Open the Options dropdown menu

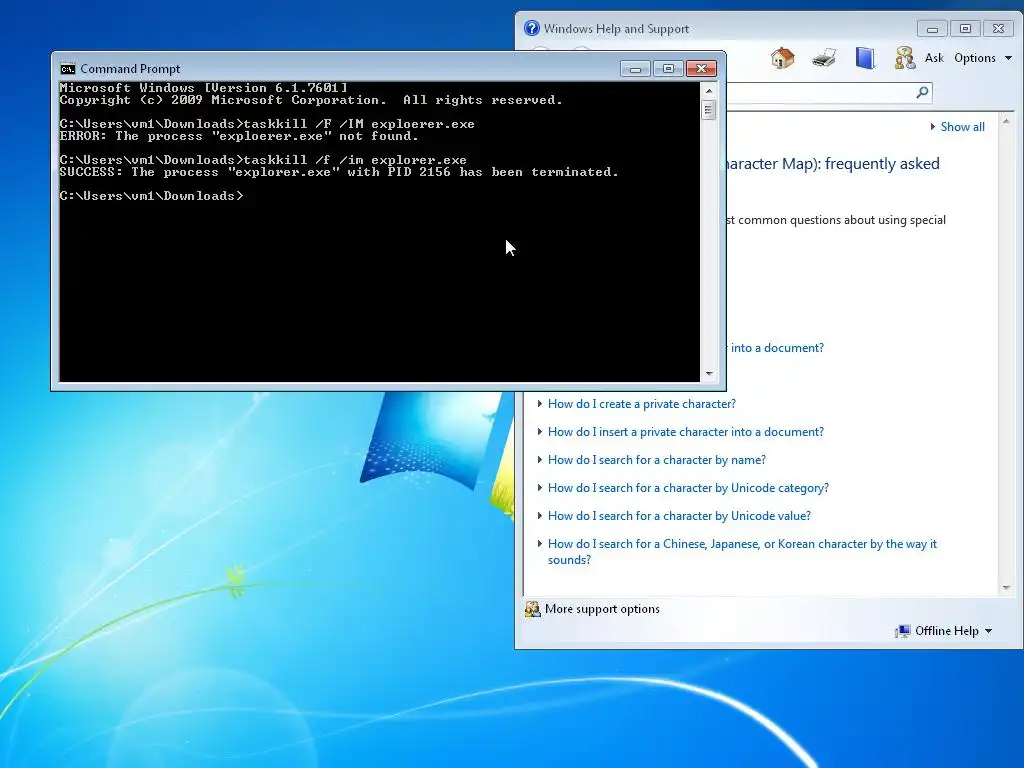[983, 58]
